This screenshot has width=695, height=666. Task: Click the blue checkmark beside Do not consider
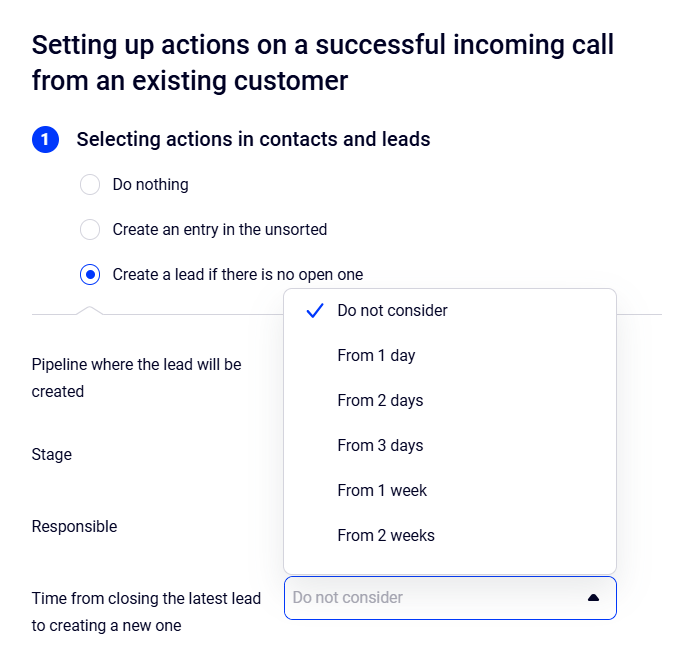315,311
